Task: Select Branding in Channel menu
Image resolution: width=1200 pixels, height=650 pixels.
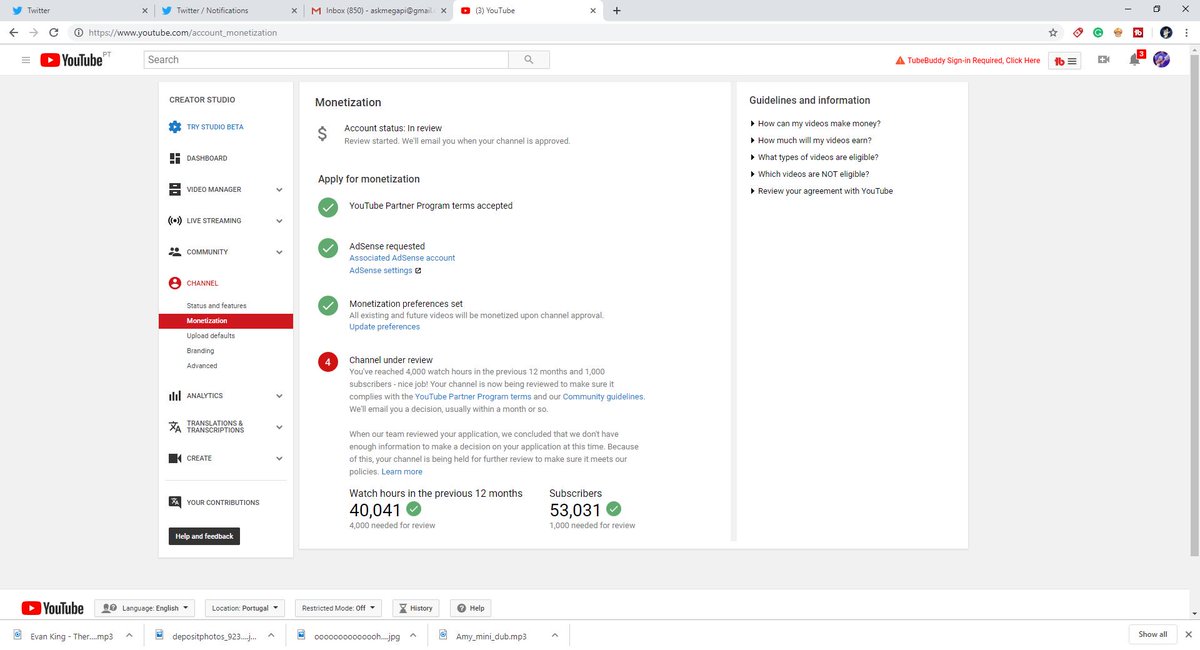Action: coord(200,351)
